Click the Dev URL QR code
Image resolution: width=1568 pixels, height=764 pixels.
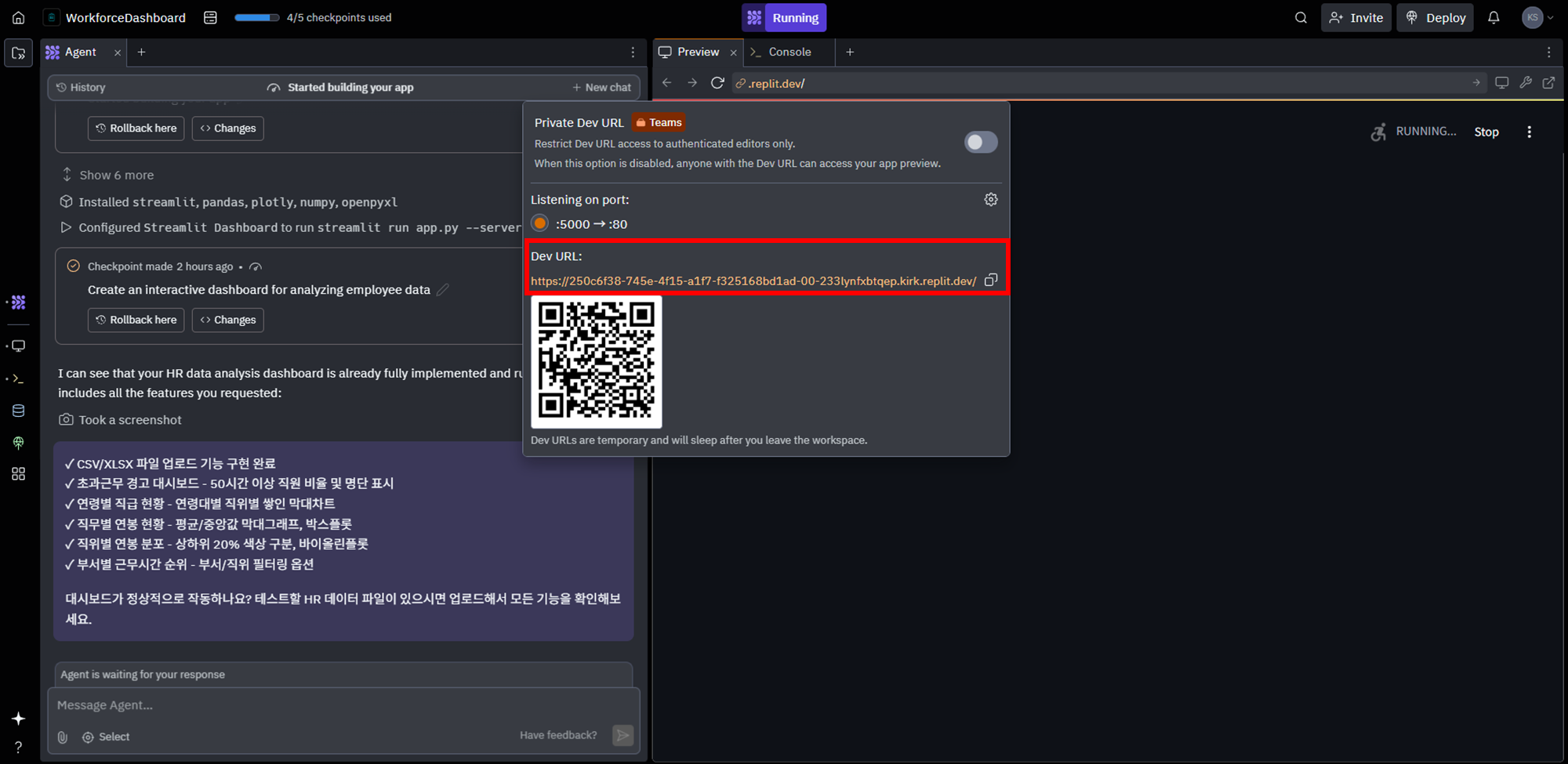tap(597, 361)
